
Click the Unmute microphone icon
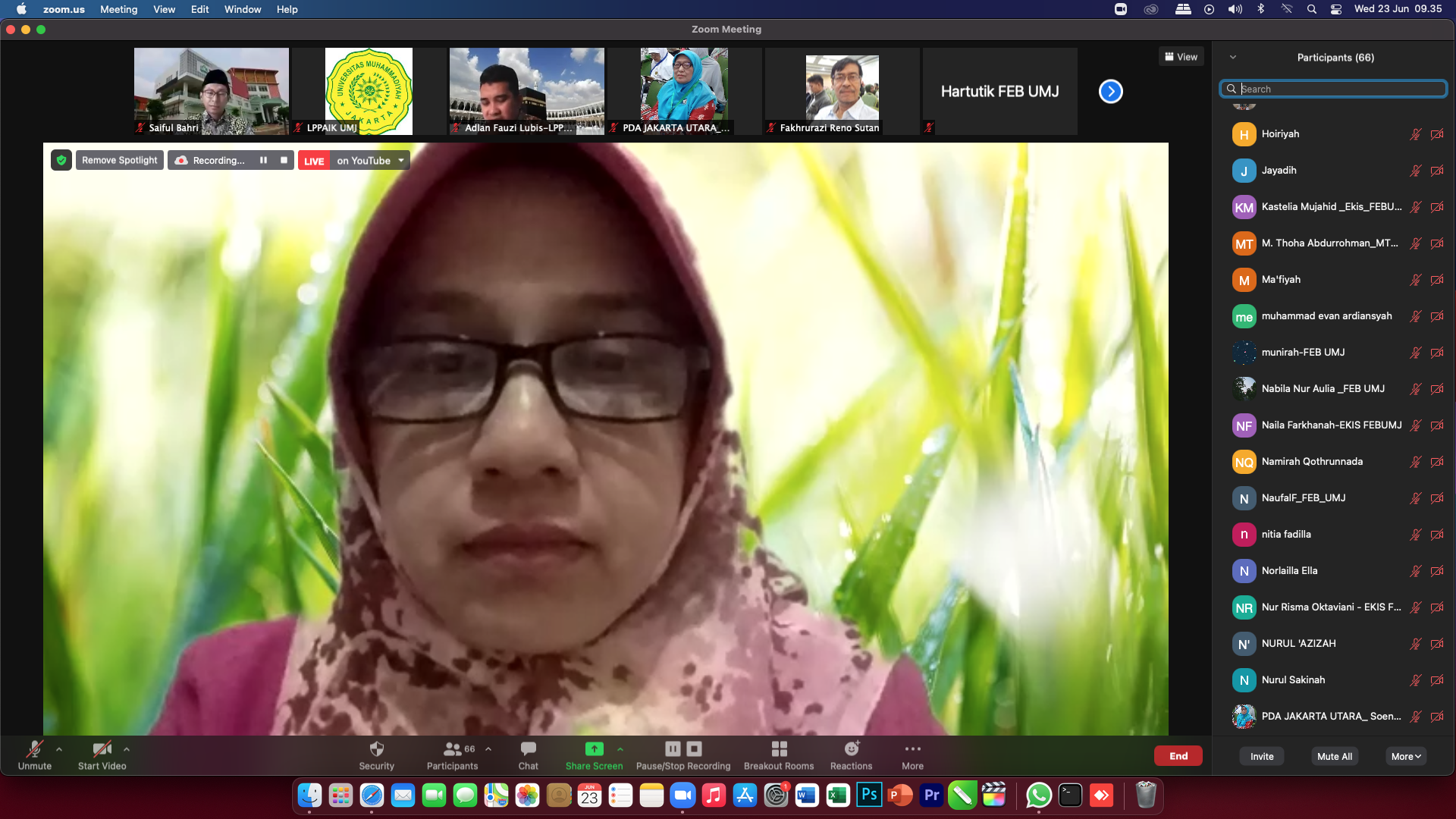click(x=35, y=748)
